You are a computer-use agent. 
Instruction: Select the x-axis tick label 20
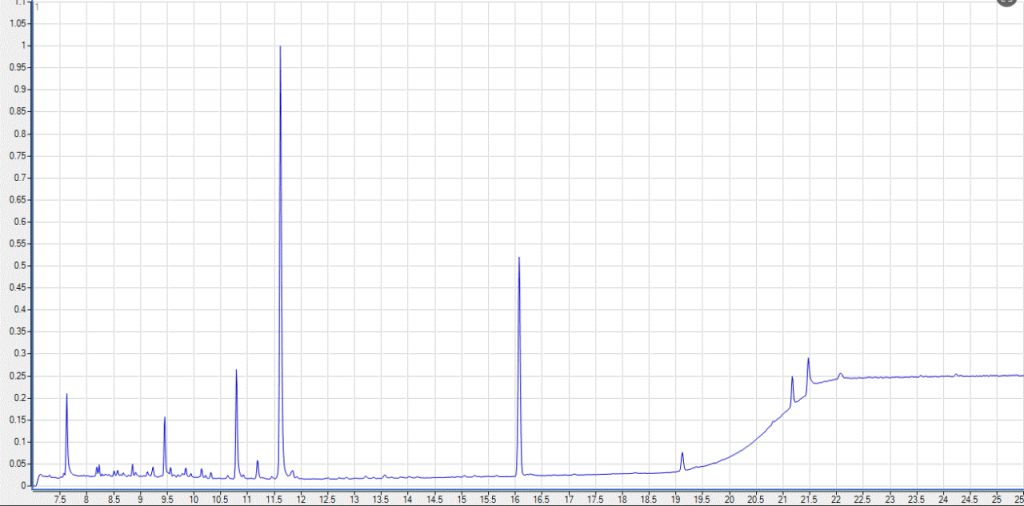pyautogui.click(x=729, y=497)
